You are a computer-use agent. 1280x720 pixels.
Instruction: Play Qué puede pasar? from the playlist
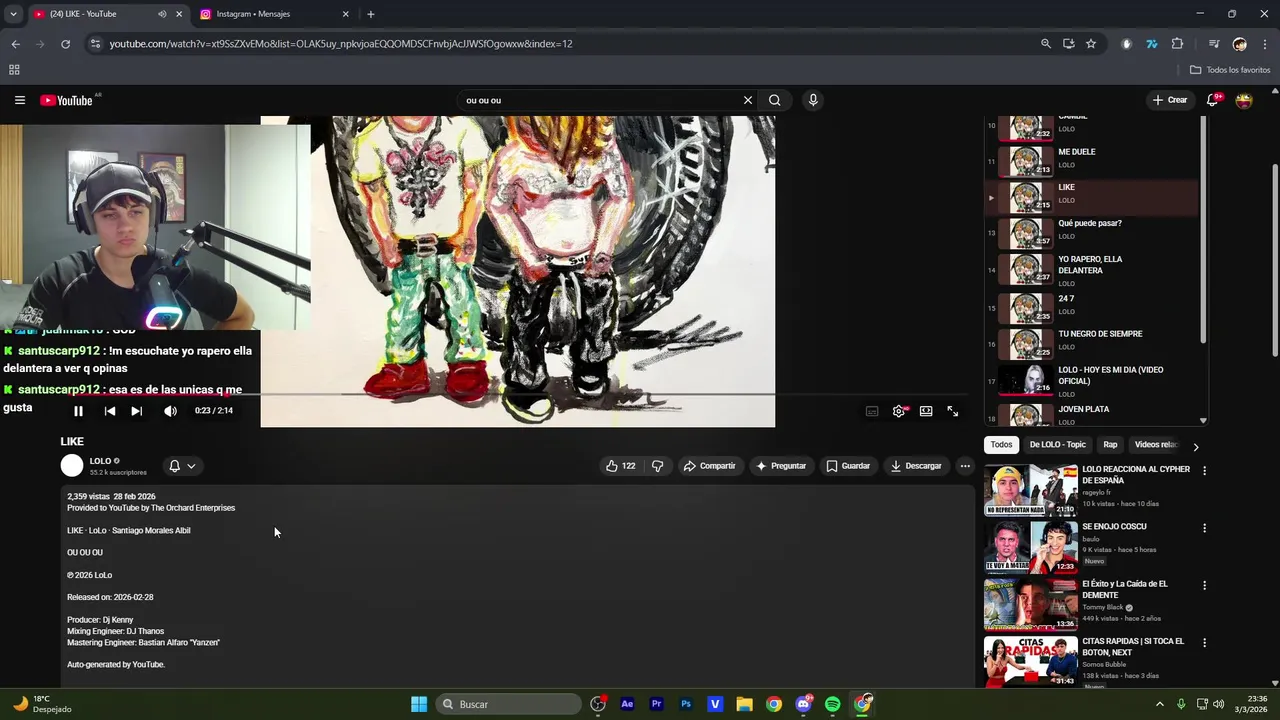(1092, 233)
